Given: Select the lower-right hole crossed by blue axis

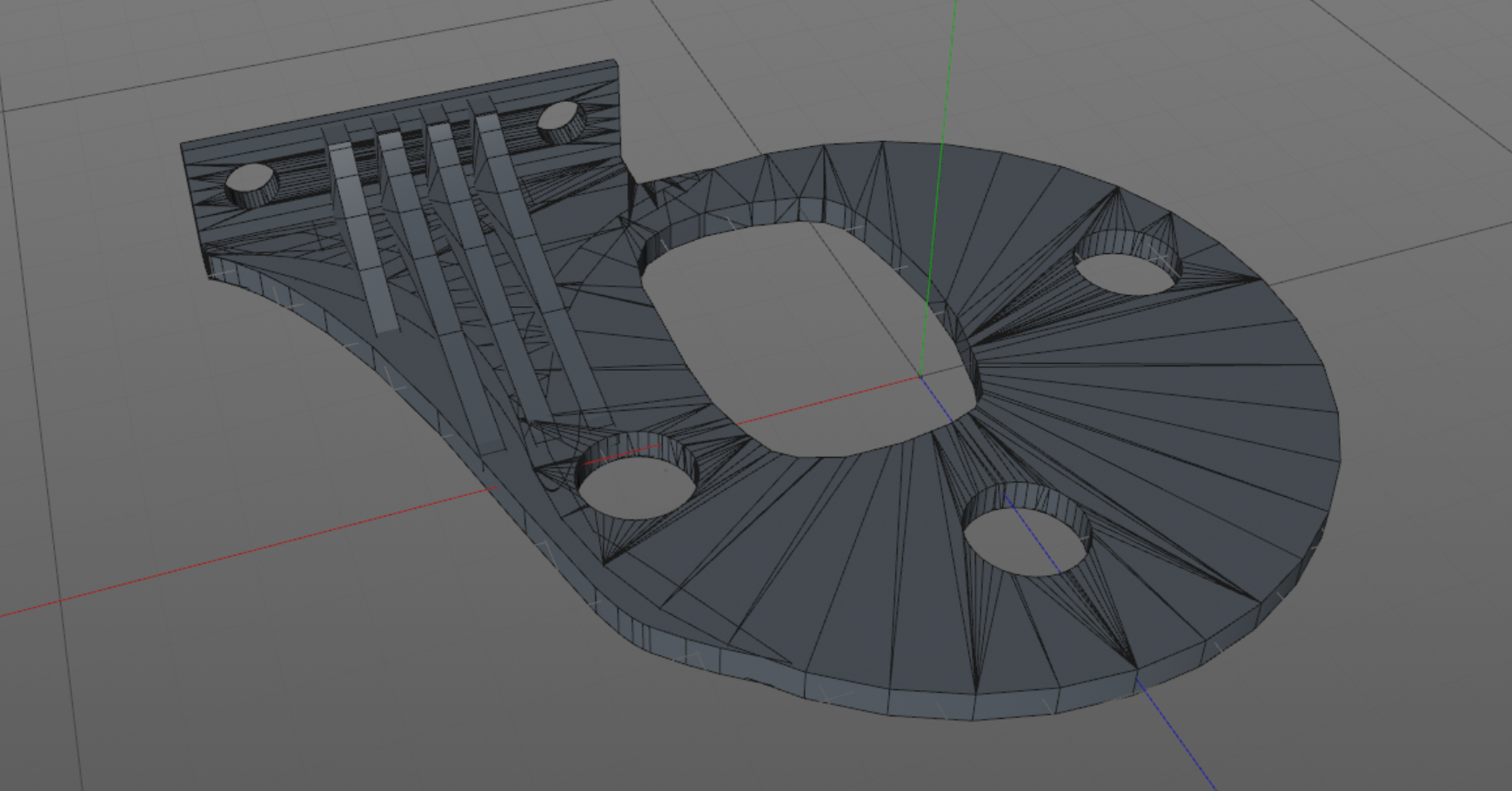Looking at the screenshot, I should pyautogui.click(x=1028, y=540).
